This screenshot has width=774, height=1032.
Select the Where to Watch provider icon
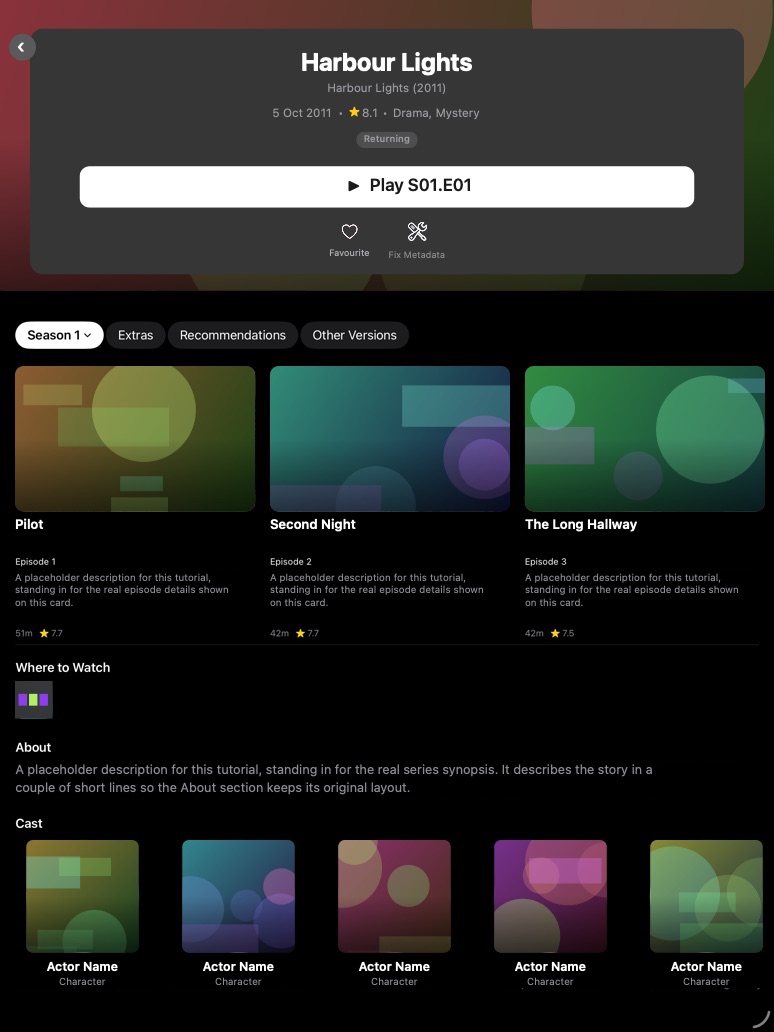pos(34,700)
